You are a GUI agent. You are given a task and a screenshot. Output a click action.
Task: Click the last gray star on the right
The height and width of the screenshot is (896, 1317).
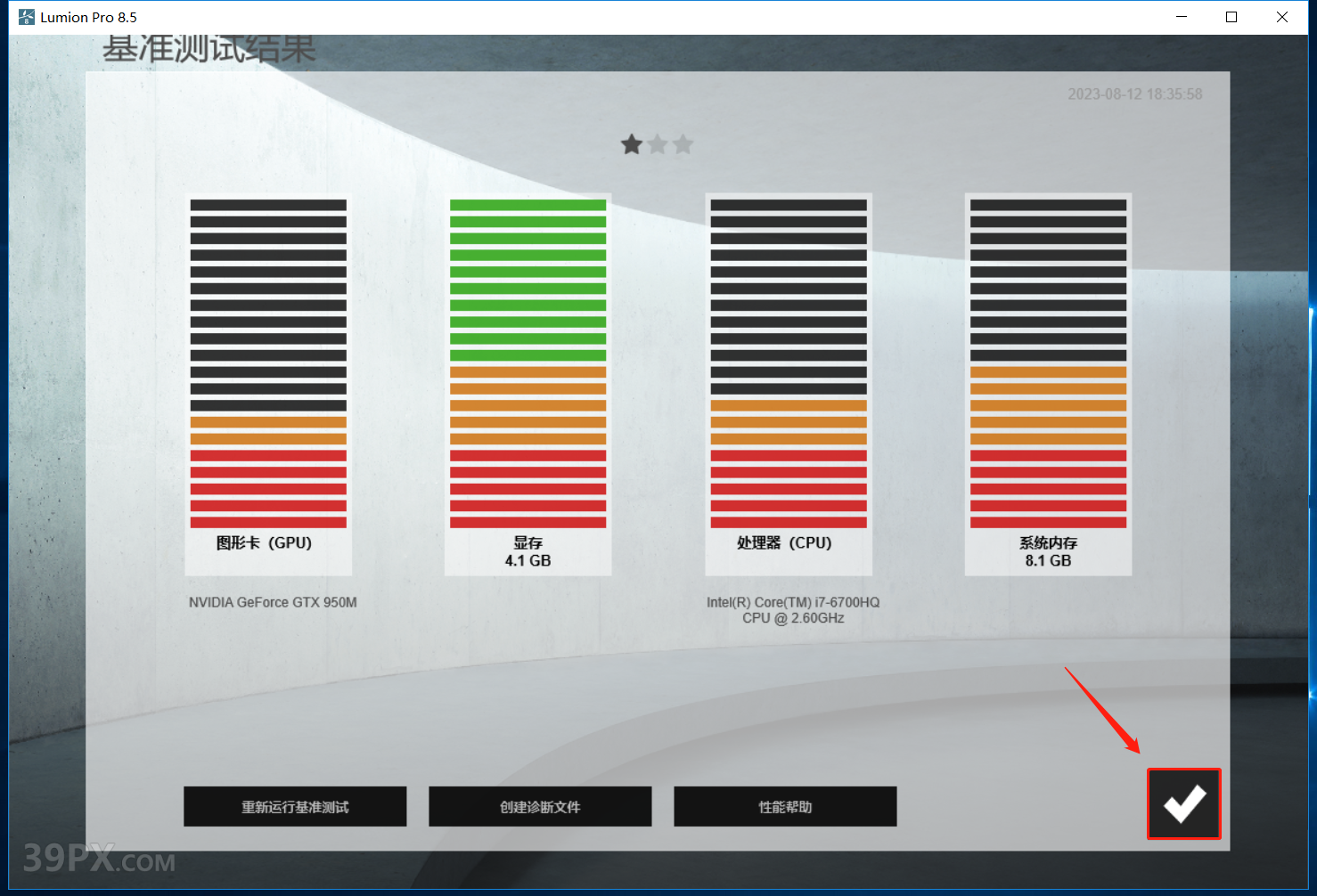[x=683, y=144]
